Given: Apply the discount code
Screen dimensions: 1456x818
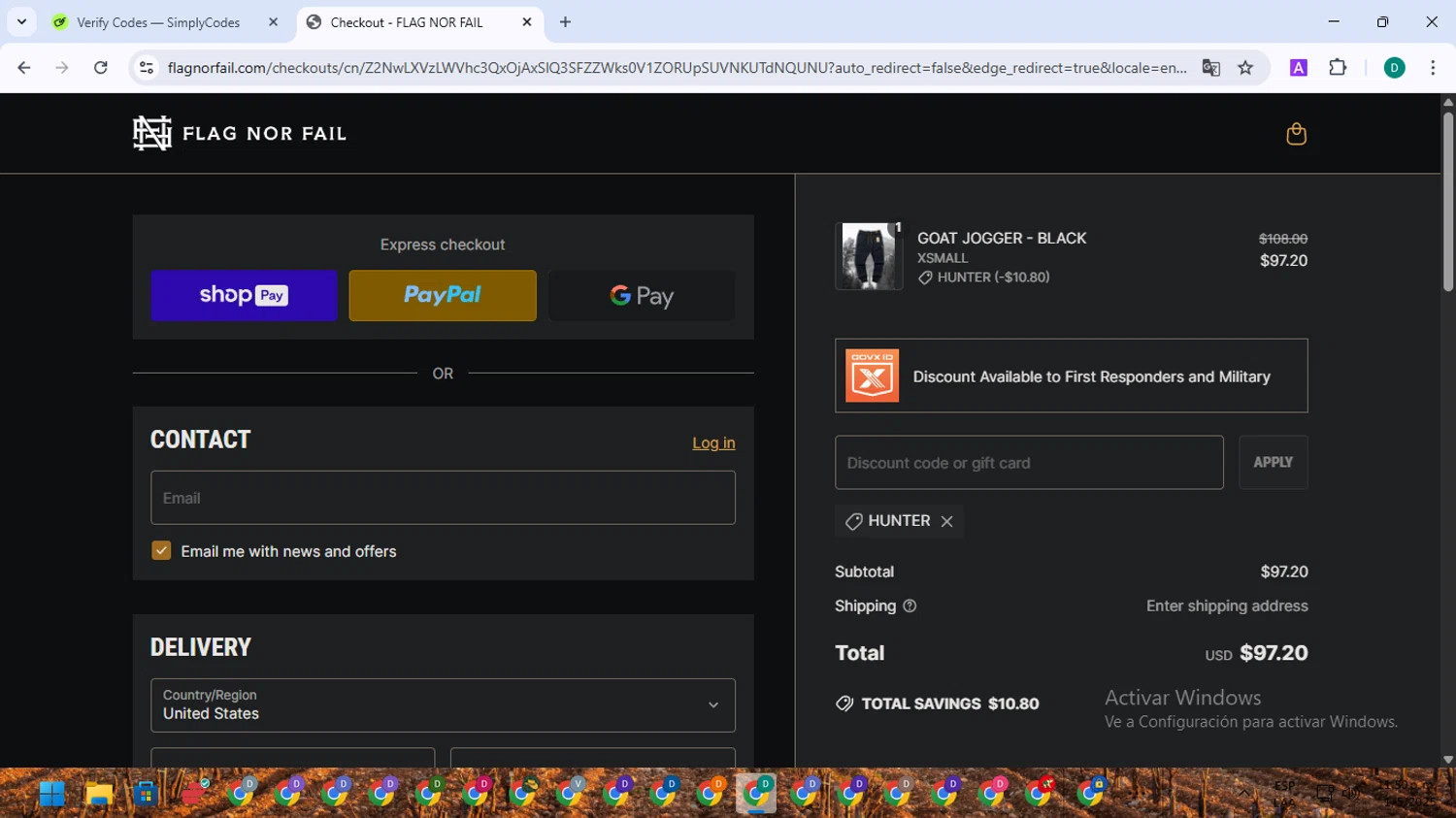Looking at the screenshot, I should pos(1273,463).
